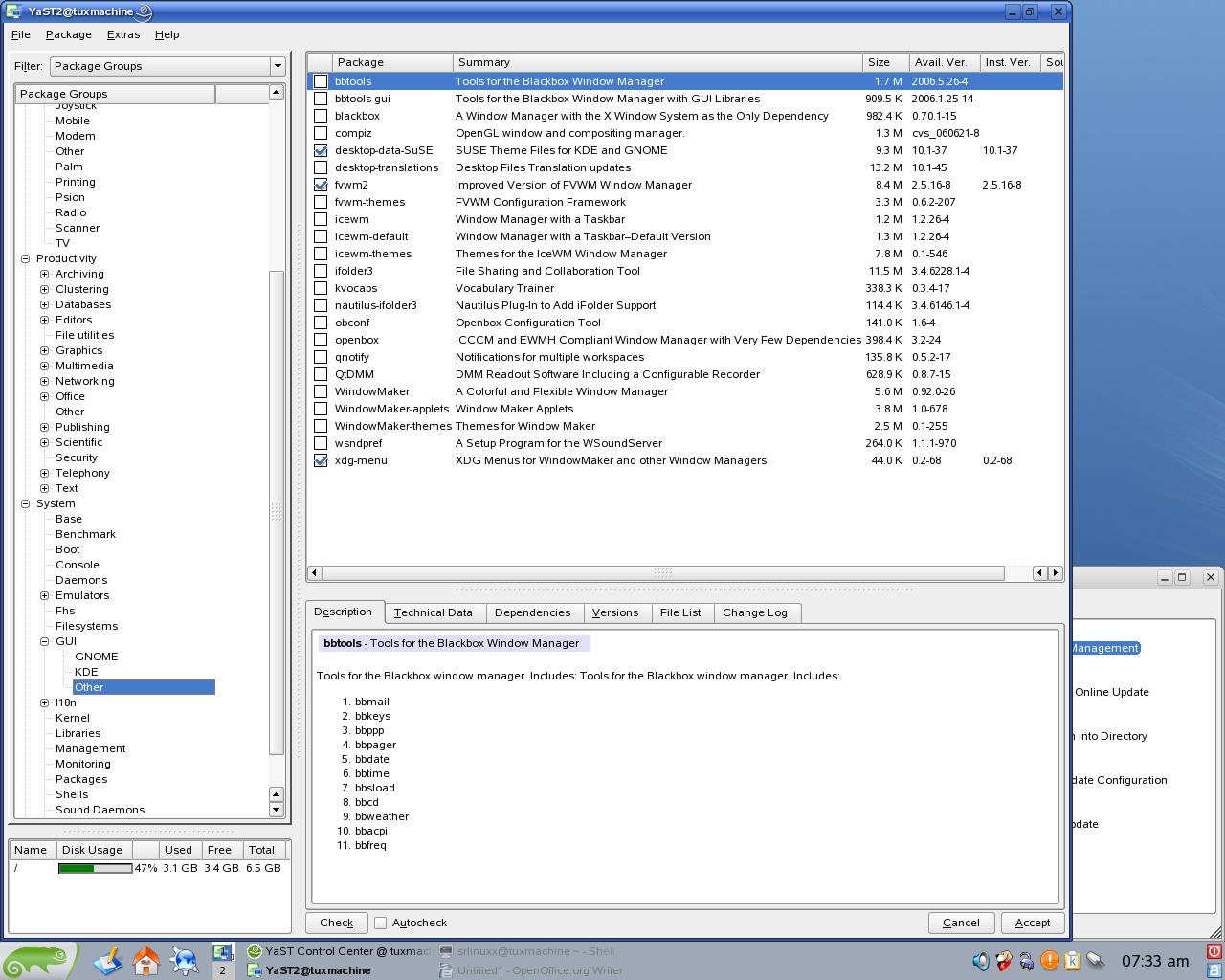Click the package list horizontal scrollbar

click(662, 572)
